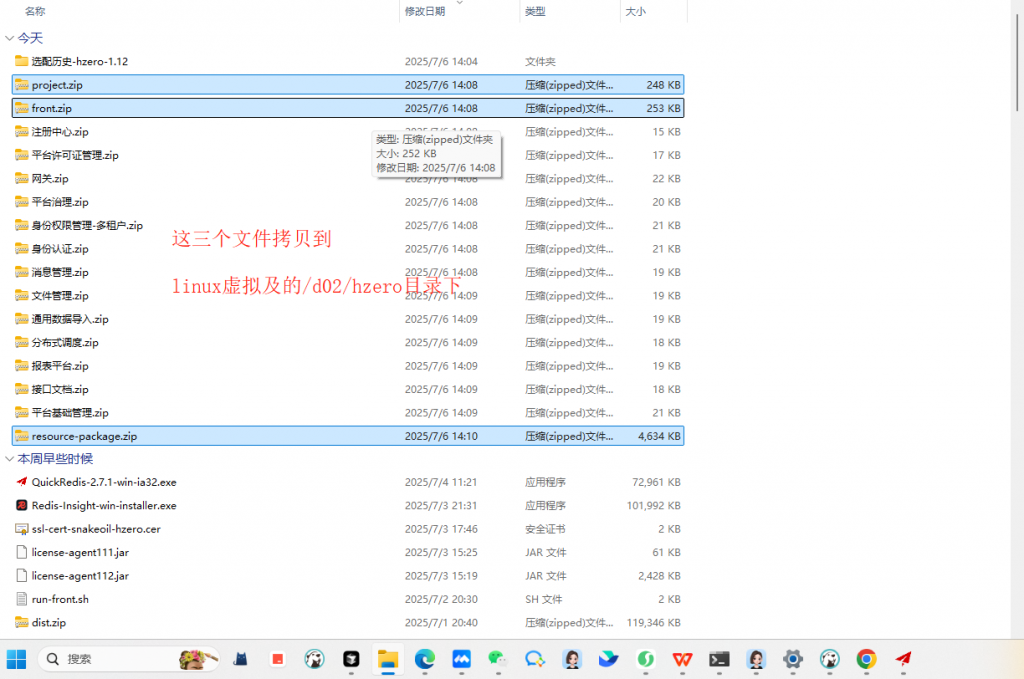
Task: Sort files by 名称 column header
Action: (35, 11)
